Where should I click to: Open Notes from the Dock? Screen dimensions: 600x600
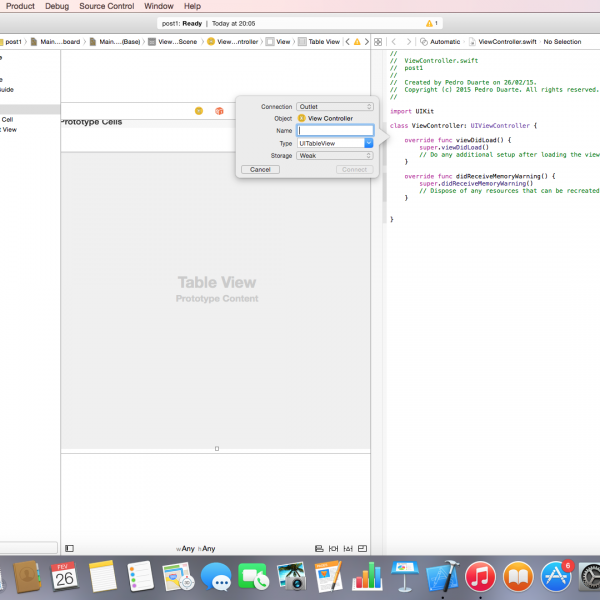coord(103,576)
